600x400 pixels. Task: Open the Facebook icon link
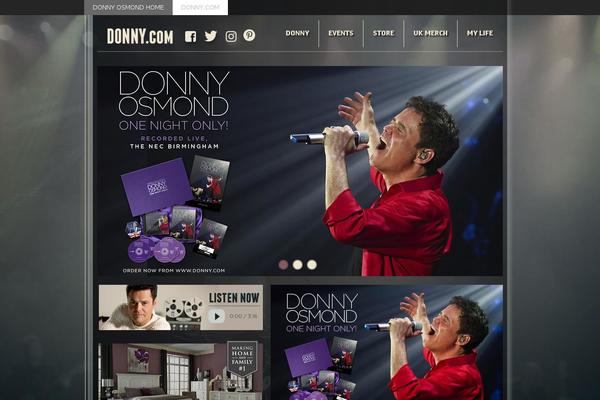pyautogui.click(x=191, y=37)
